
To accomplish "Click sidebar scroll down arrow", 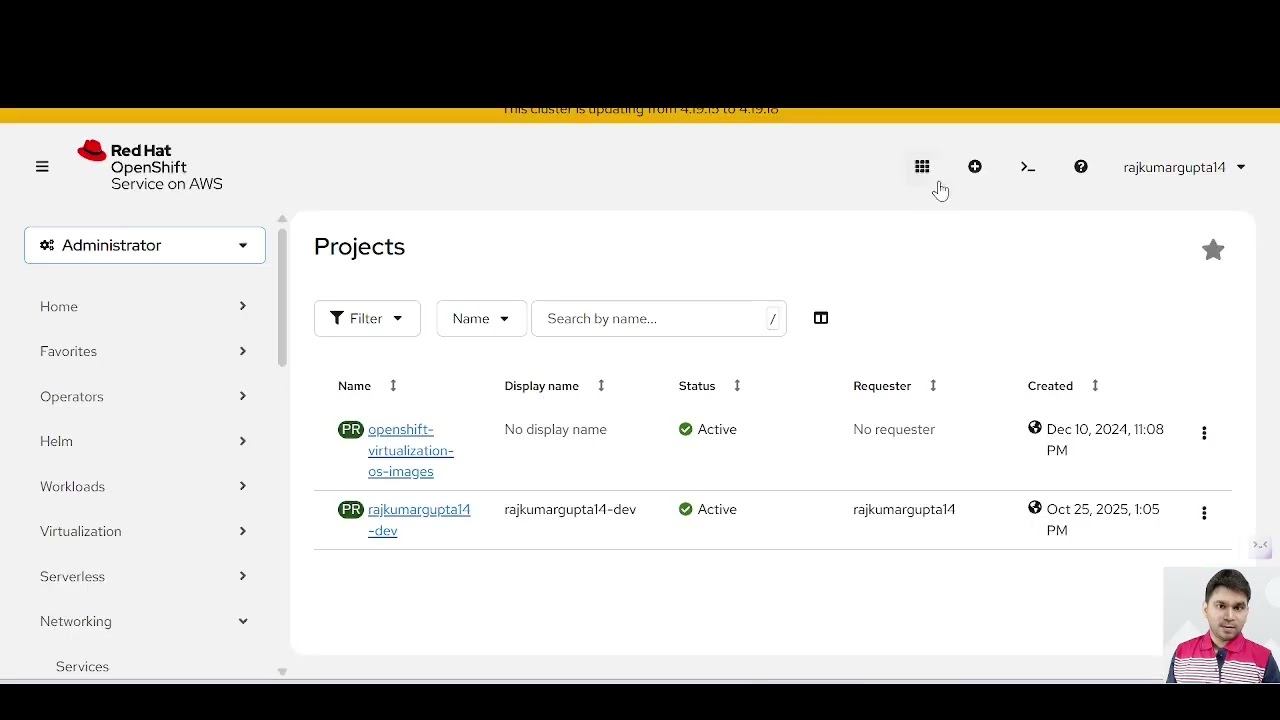I will point(282,672).
